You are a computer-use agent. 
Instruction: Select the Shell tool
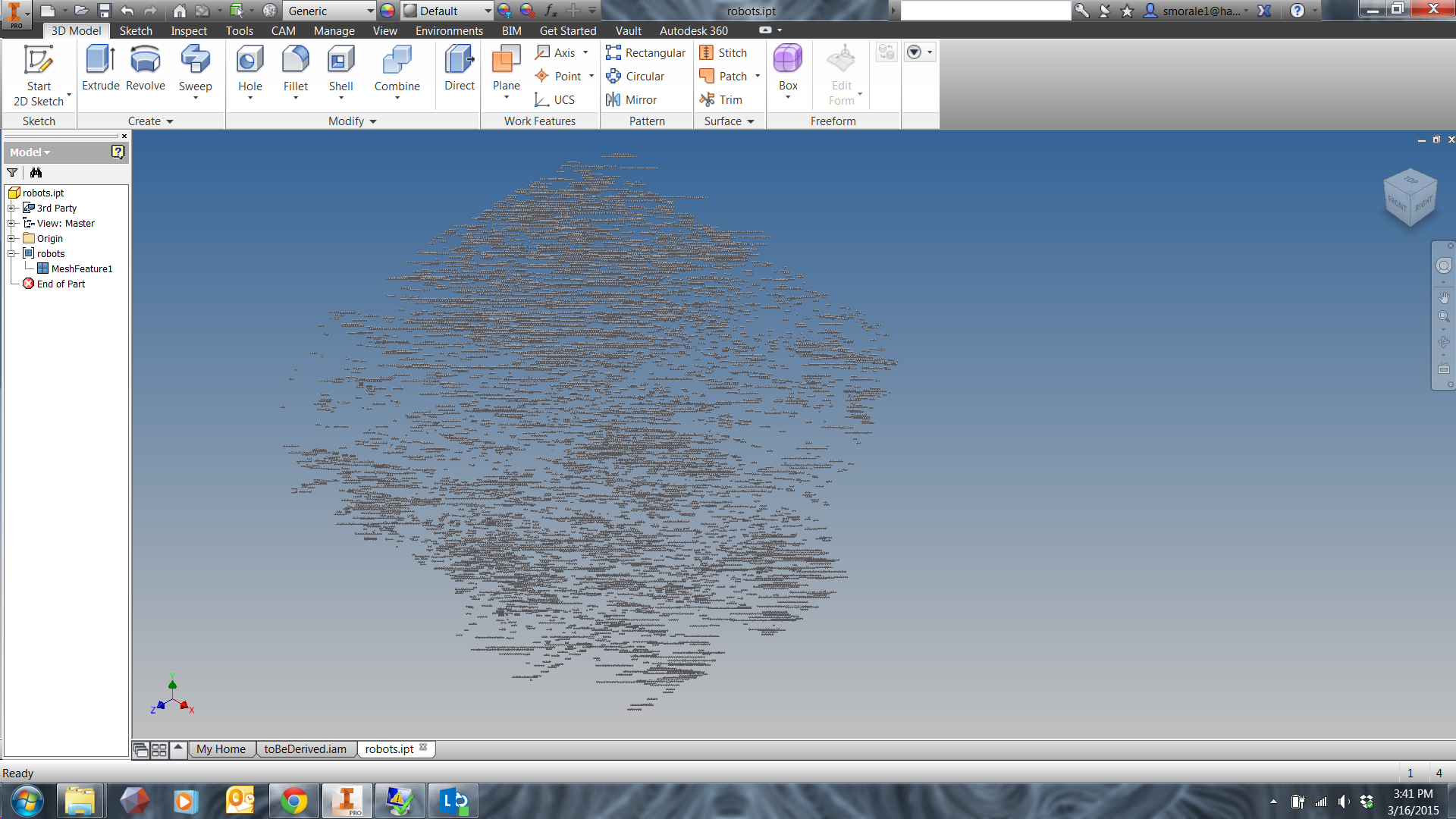340,72
